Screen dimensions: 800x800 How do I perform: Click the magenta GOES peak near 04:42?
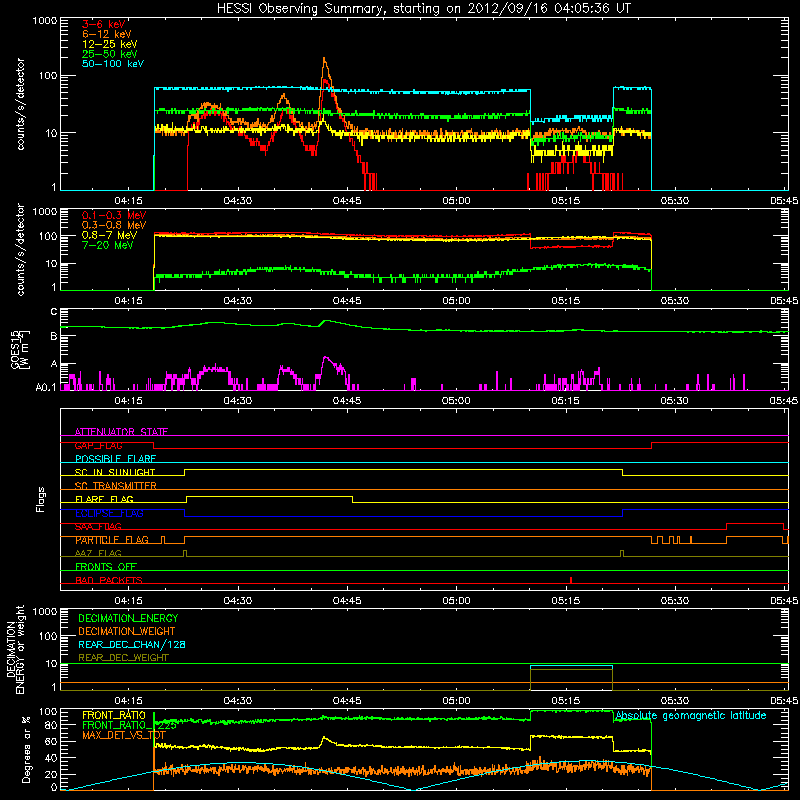(x=326, y=360)
